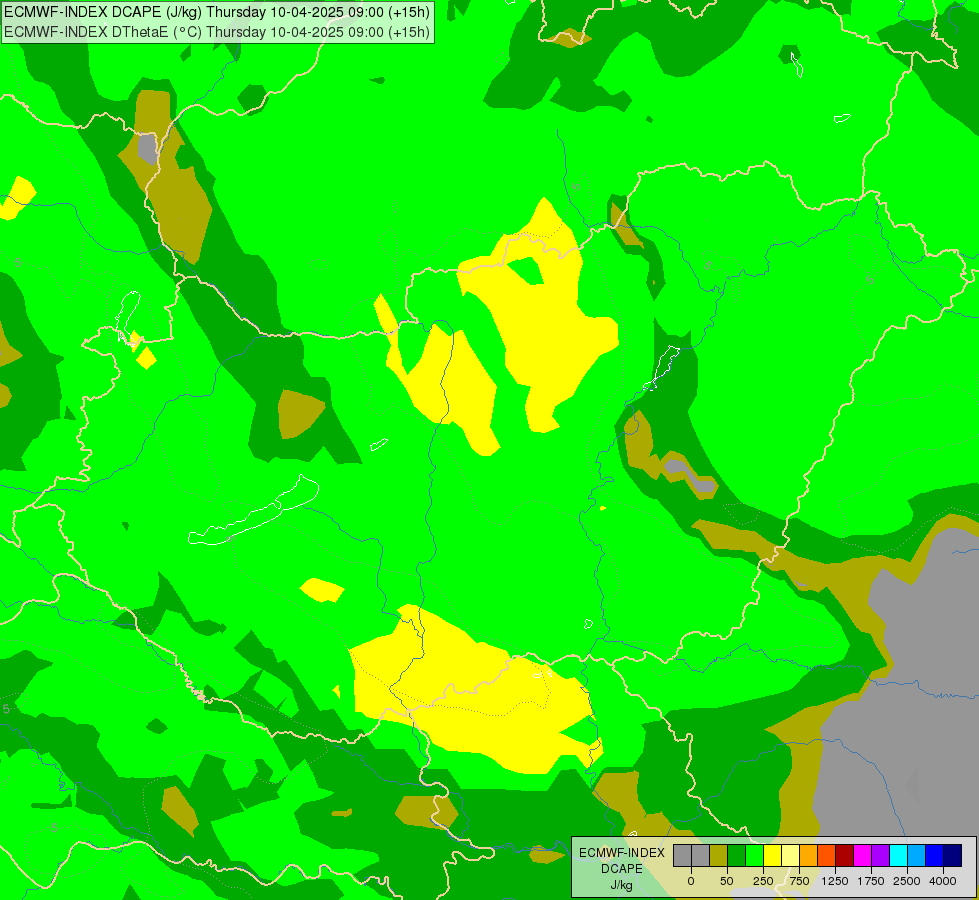Image resolution: width=979 pixels, height=900 pixels.
Task: Click the cyan legend swatch
Action: coord(898,856)
